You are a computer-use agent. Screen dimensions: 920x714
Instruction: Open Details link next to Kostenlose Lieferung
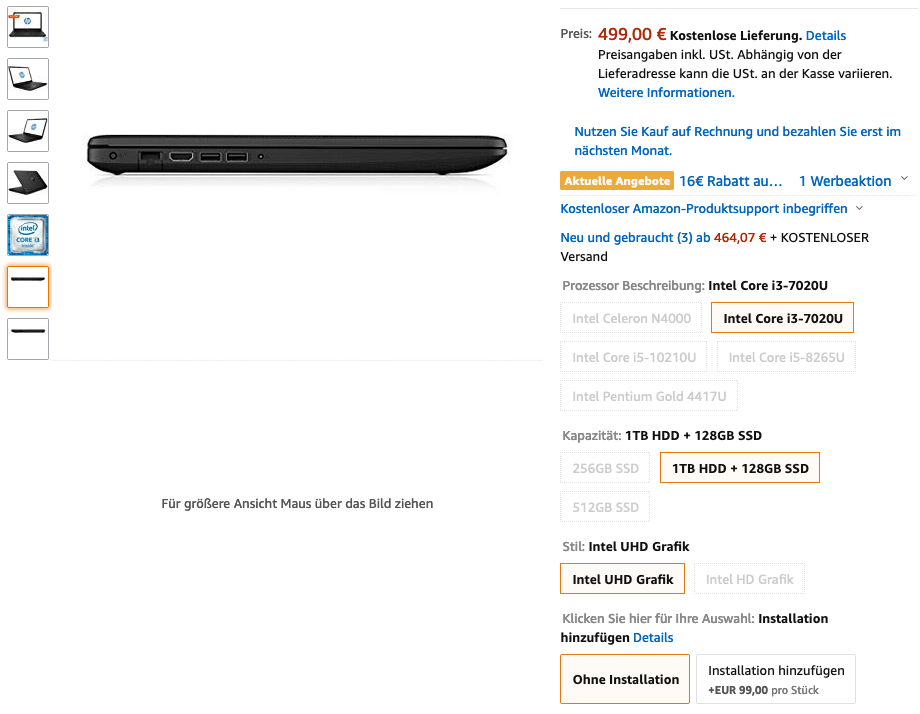pyautogui.click(x=826, y=35)
